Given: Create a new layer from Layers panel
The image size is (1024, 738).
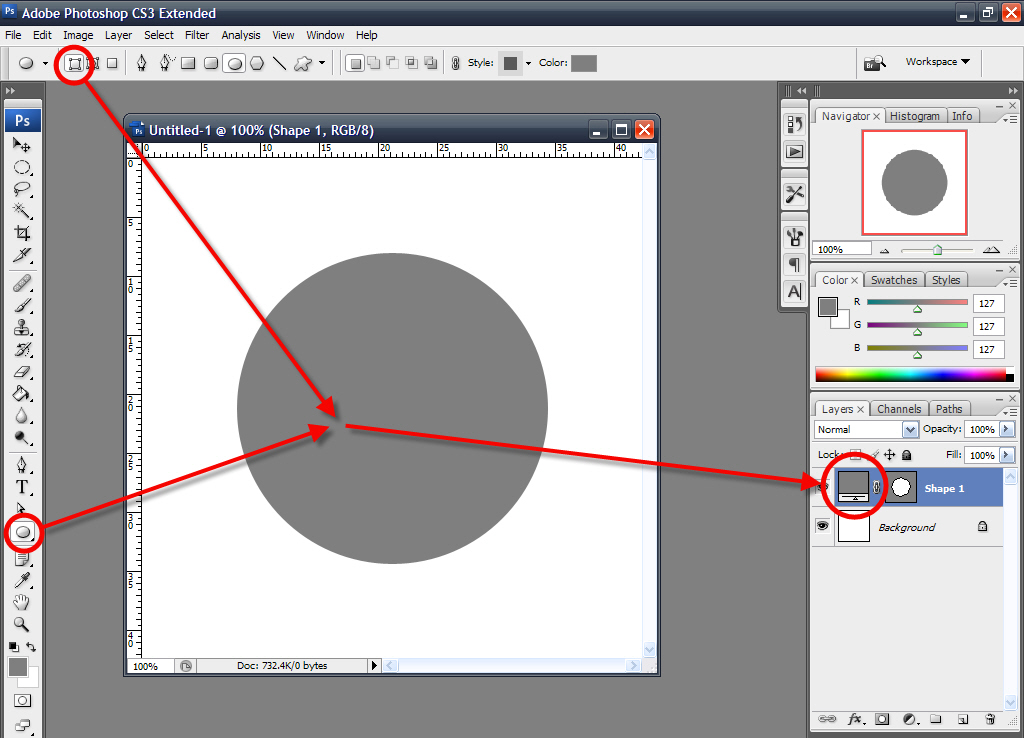Looking at the screenshot, I should coord(963,719).
